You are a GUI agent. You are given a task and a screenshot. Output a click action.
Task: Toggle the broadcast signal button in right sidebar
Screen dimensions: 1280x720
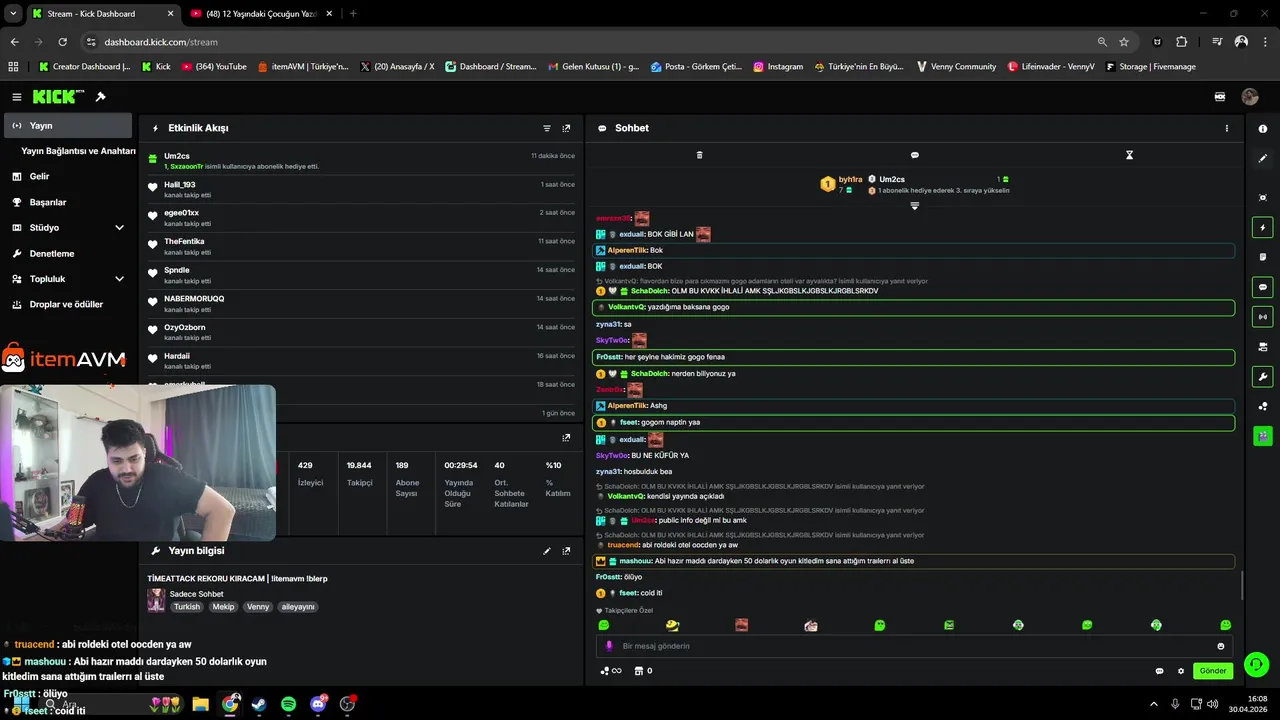point(1263,317)
